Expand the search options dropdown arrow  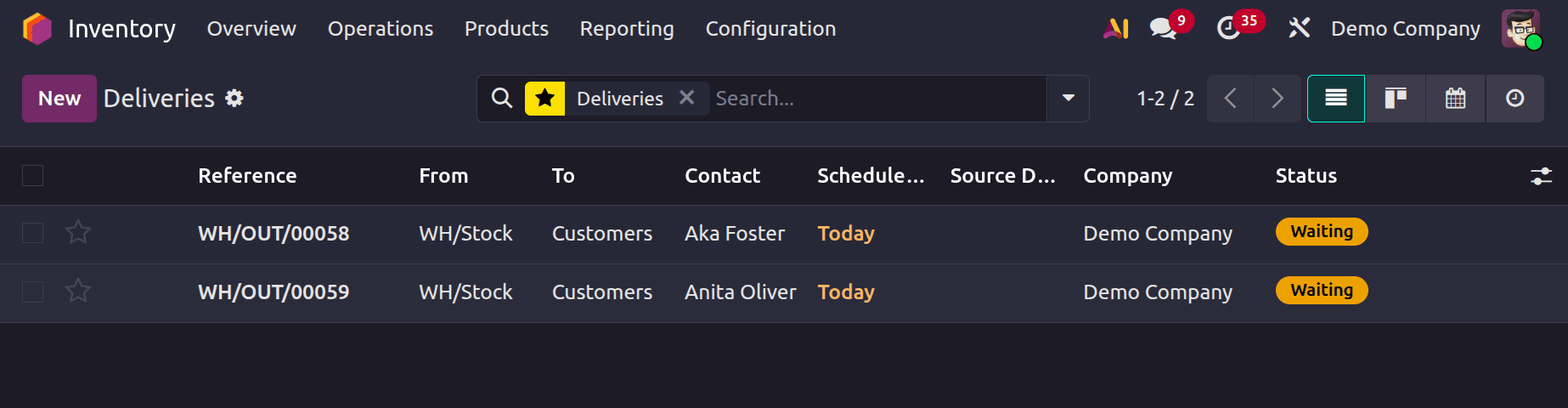click(x=1069, y=99)
